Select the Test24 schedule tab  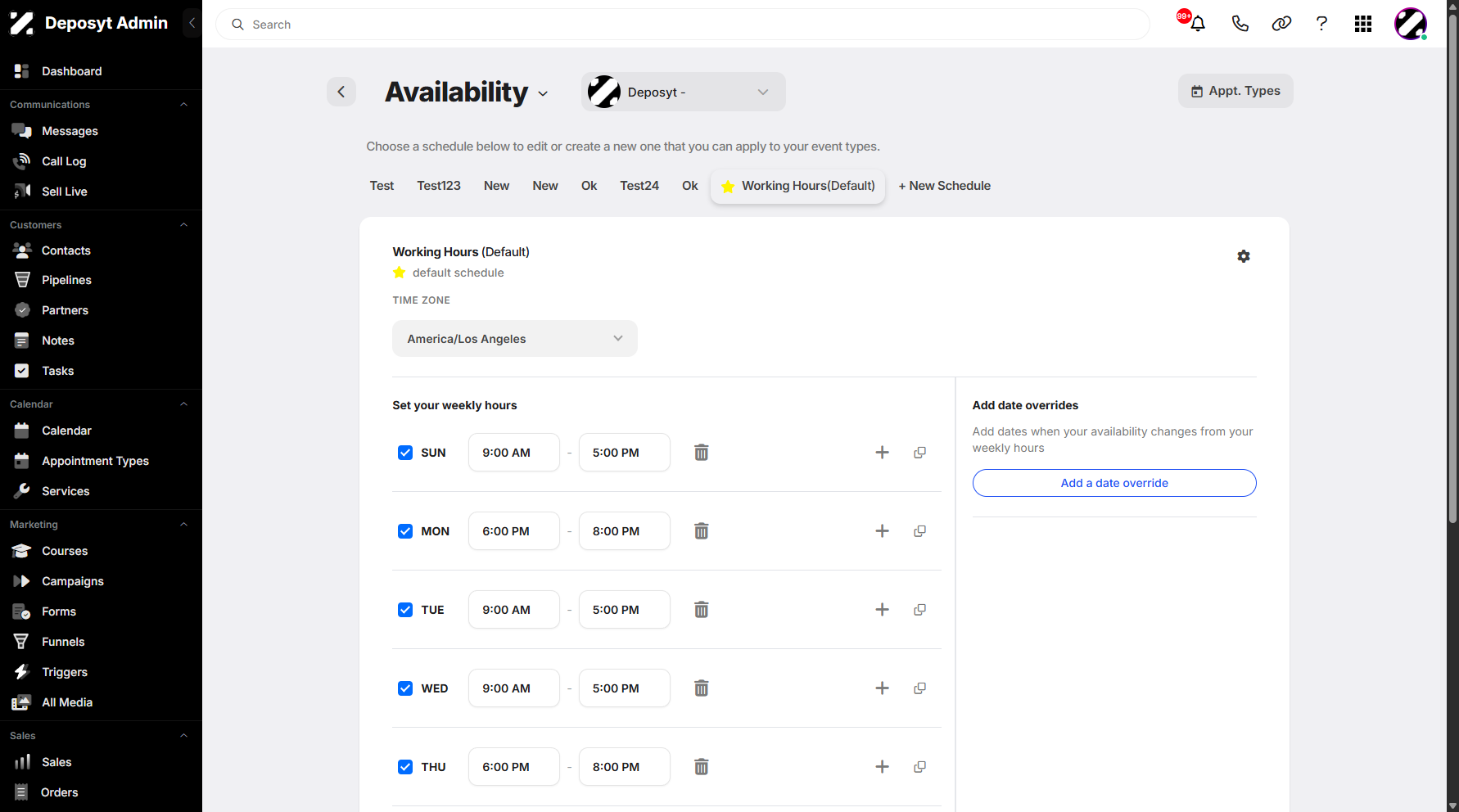(x=639, y=186)
